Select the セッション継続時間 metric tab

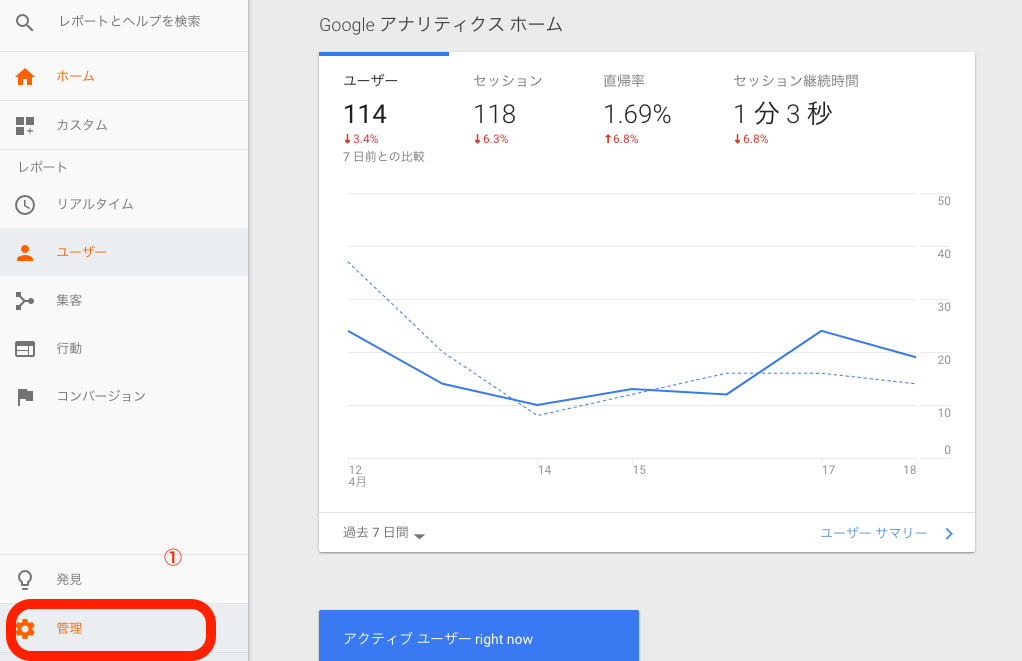pyautogui.click(x=796, y=109)
